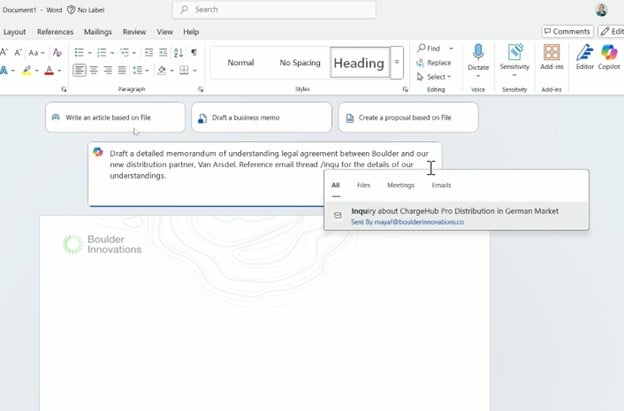Click the Search box
This screenshot has width=624, height=411.
pos(274,10)
